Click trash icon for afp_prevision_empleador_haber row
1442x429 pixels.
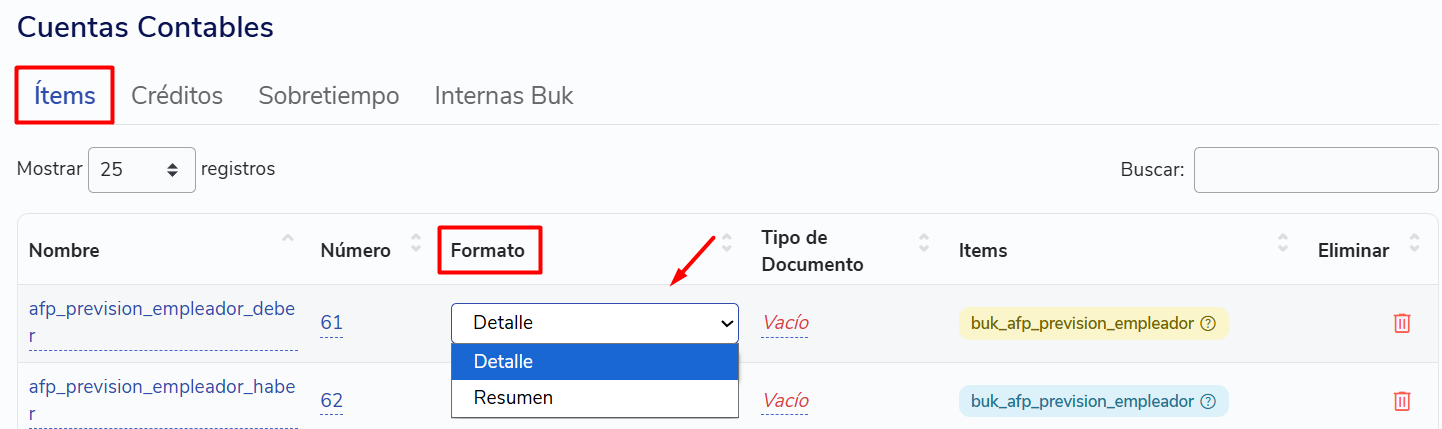(x=1402, y=401)
